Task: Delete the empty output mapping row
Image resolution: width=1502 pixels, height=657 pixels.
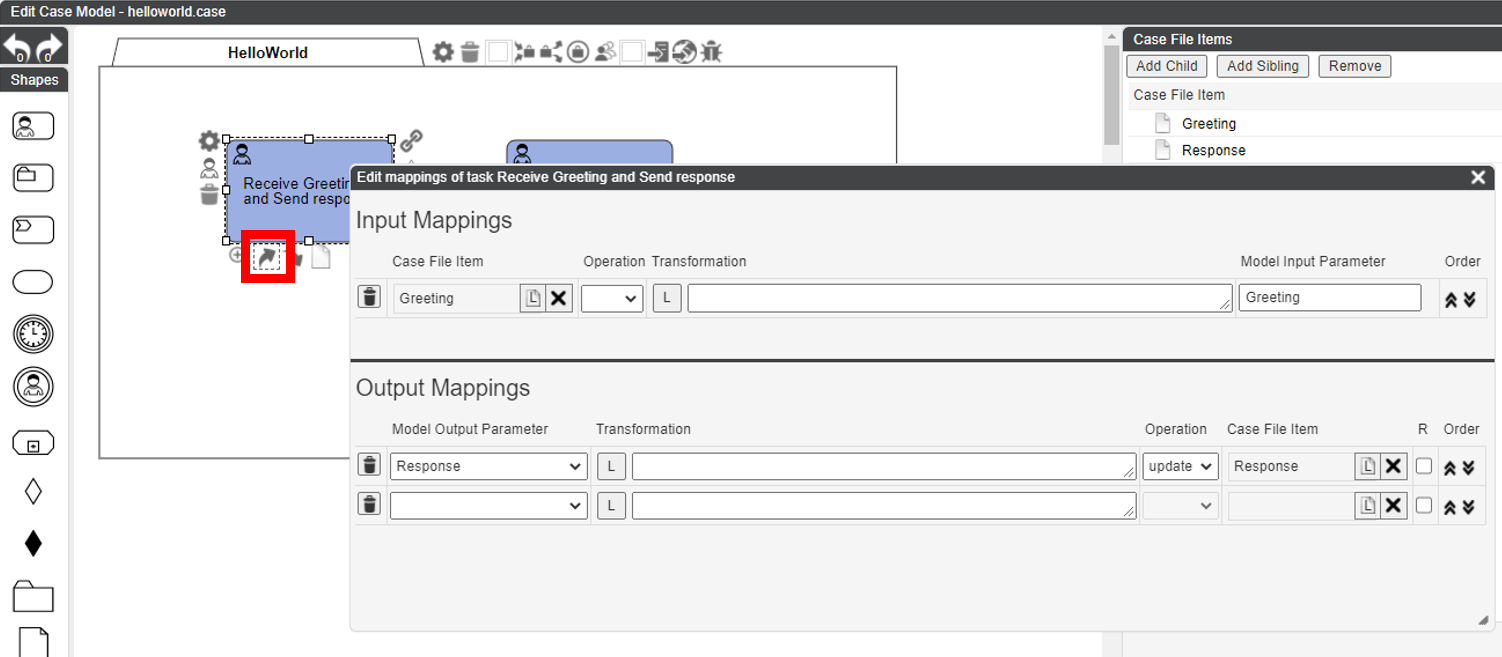Action: pyautogui.click(x=370, y=504)
